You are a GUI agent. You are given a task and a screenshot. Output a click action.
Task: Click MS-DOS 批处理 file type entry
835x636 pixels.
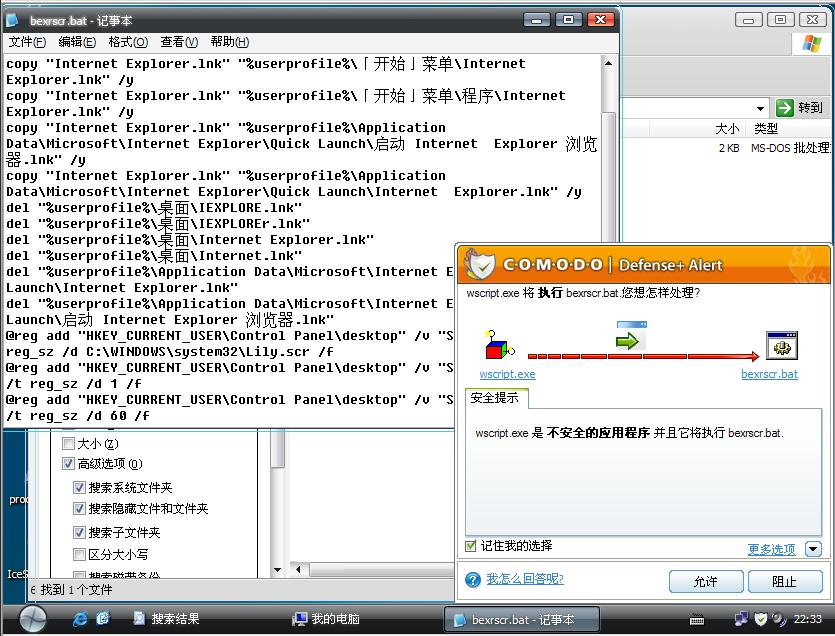tap(790, 148)
